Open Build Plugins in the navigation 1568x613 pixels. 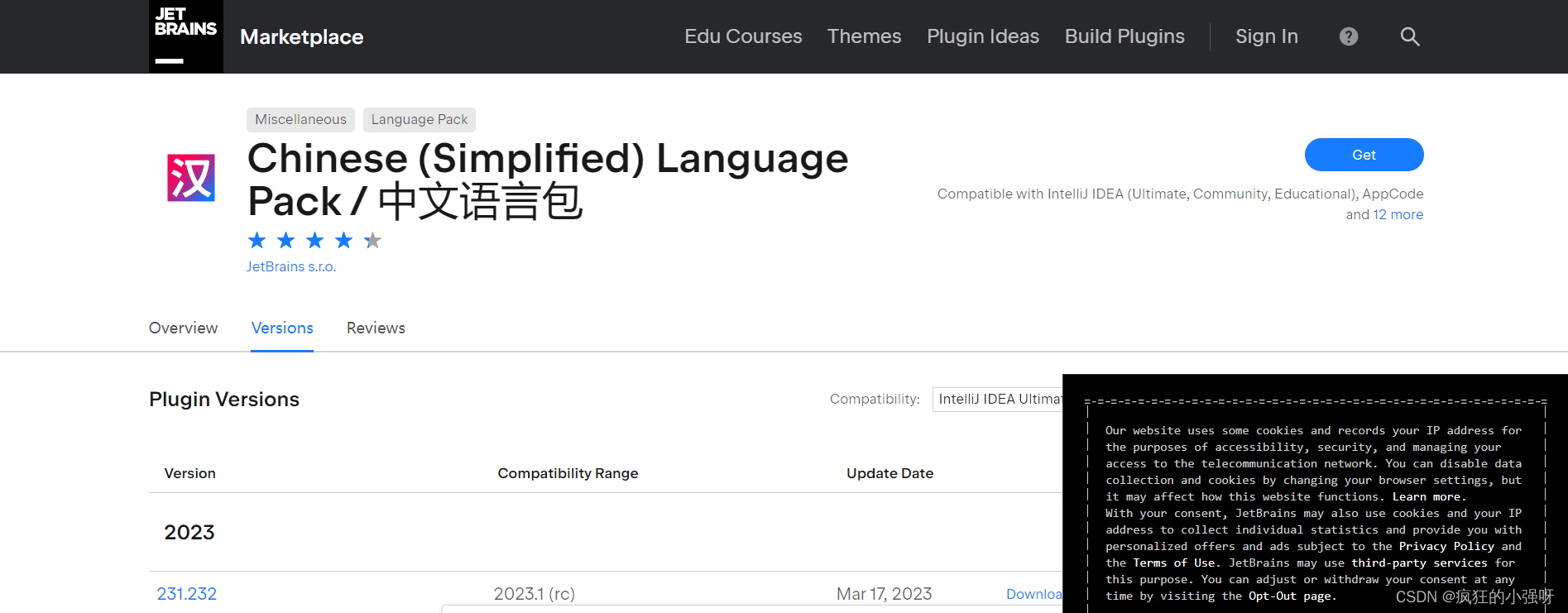pyautogui.click(x=1124, y=36)
